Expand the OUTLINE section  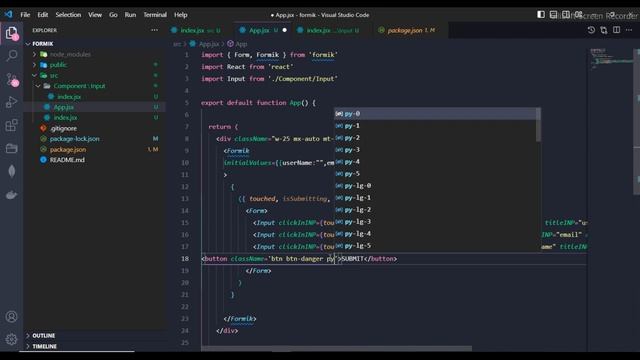click(28, 336)
